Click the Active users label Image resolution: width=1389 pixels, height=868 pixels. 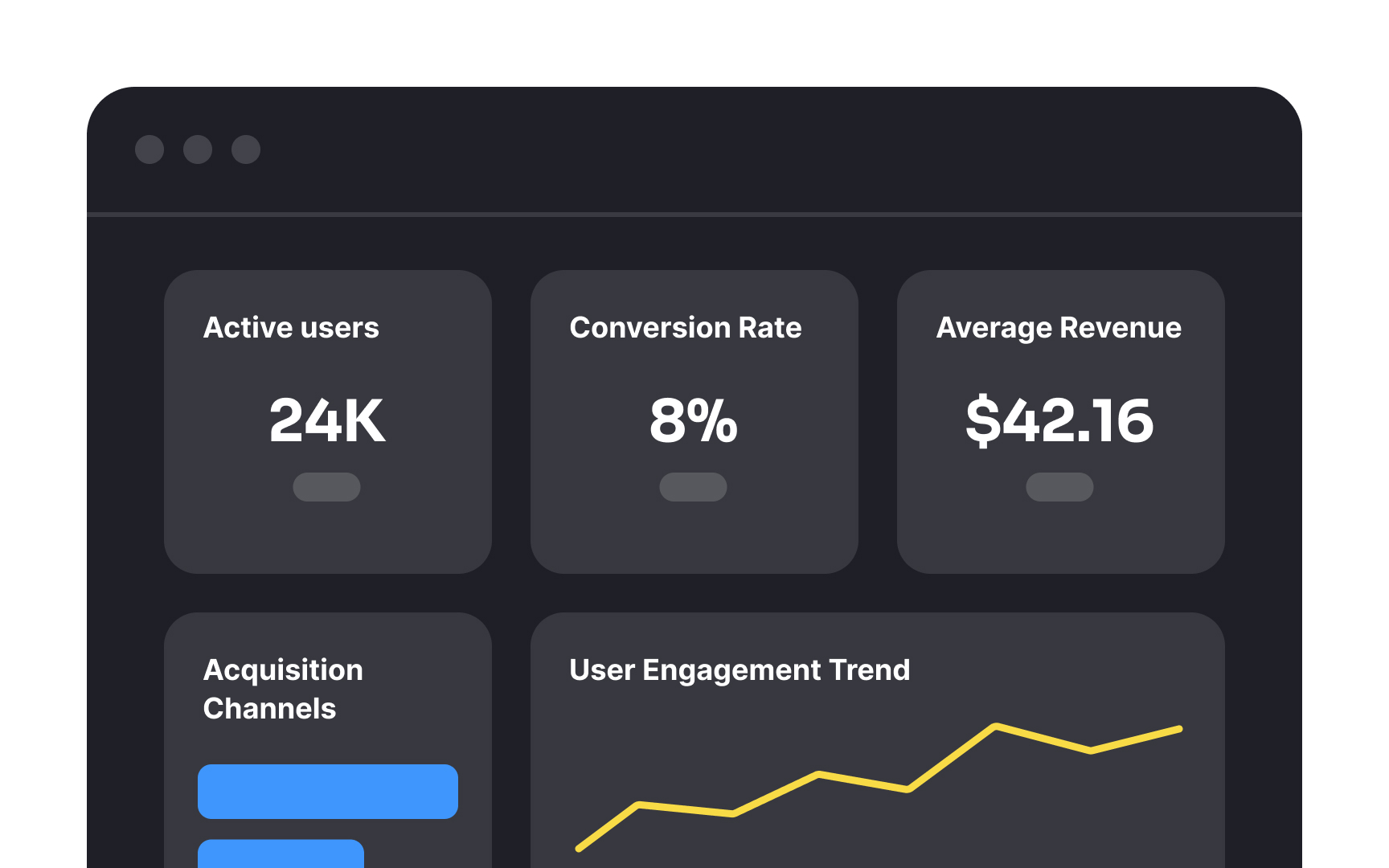click(x=292, y=327)
